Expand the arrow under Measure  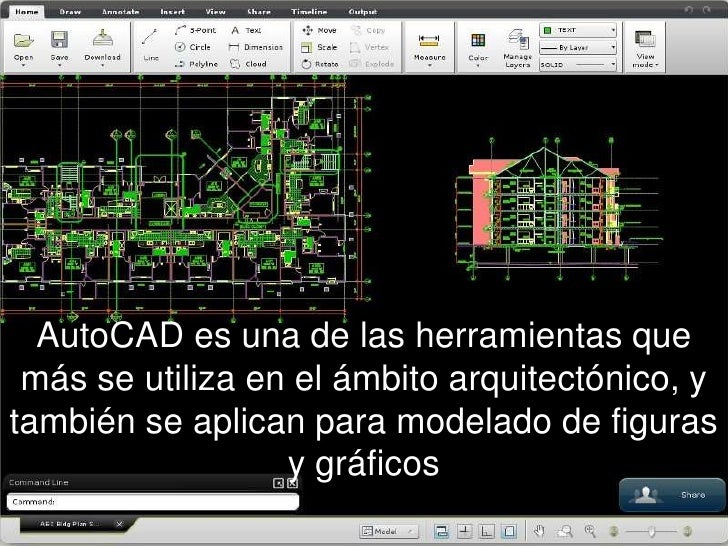point(429,65)
